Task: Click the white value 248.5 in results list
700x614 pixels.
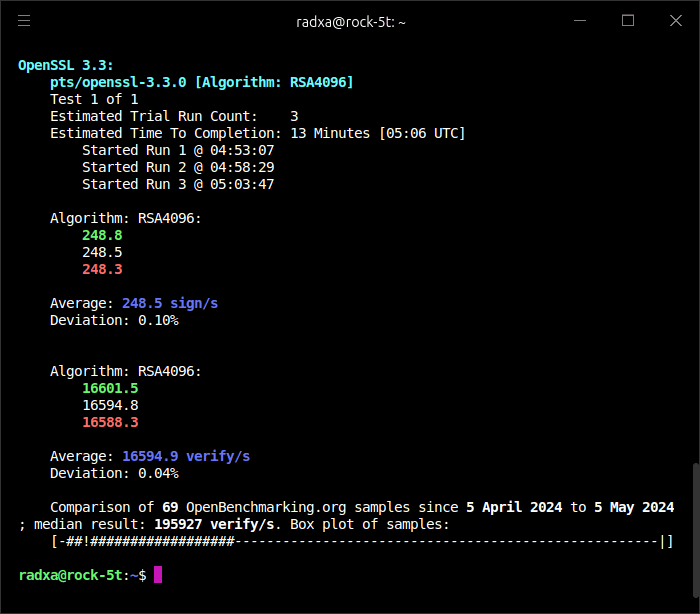Action: tap(102, 252)
